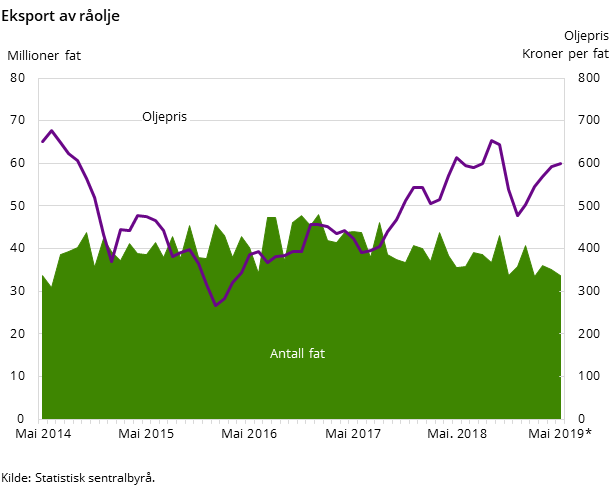Screen dimensions: 610x487
Task: Click the tallest purple peak on right side
Action: coord(491,140)
